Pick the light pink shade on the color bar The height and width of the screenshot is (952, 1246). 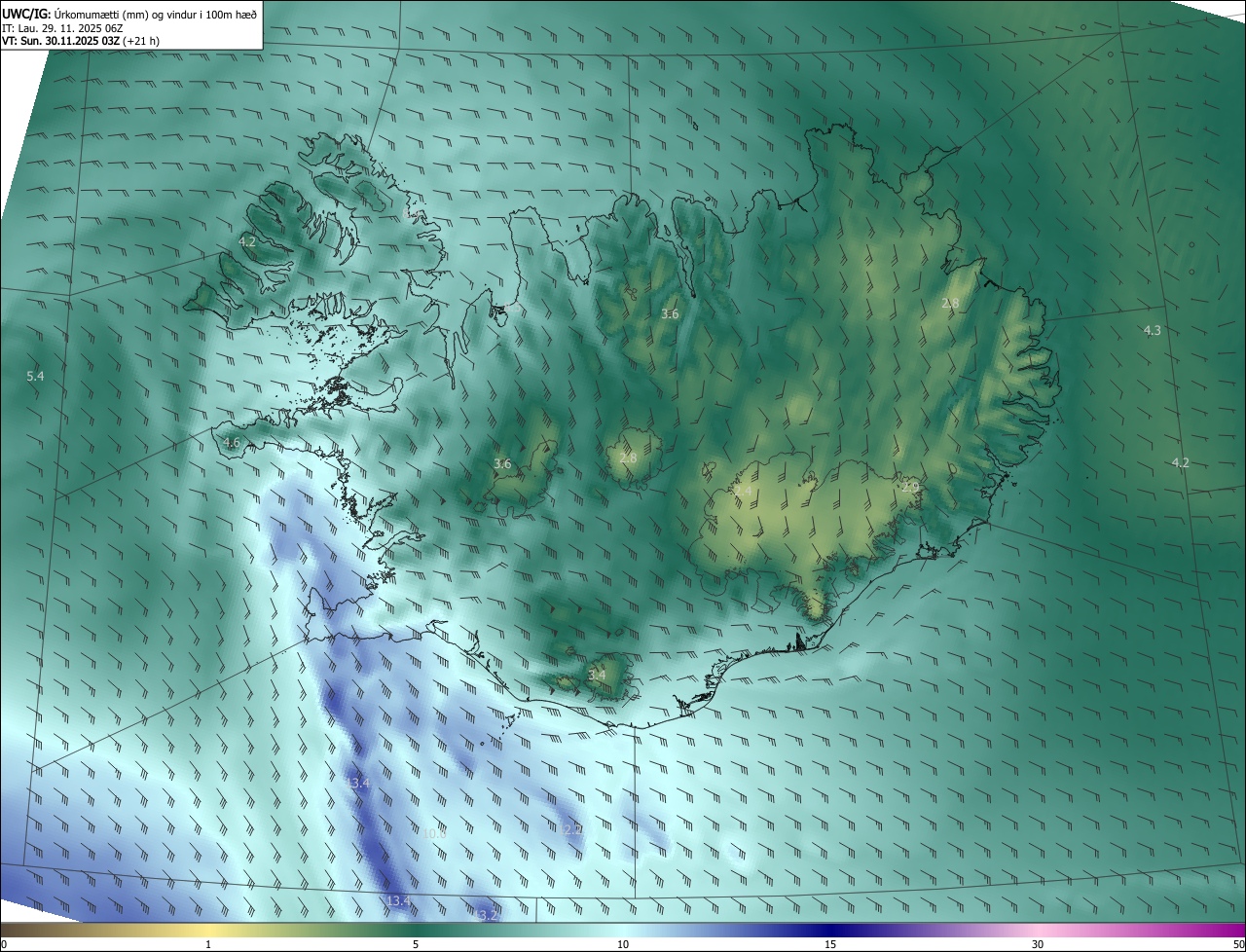tap(1038, 930)
